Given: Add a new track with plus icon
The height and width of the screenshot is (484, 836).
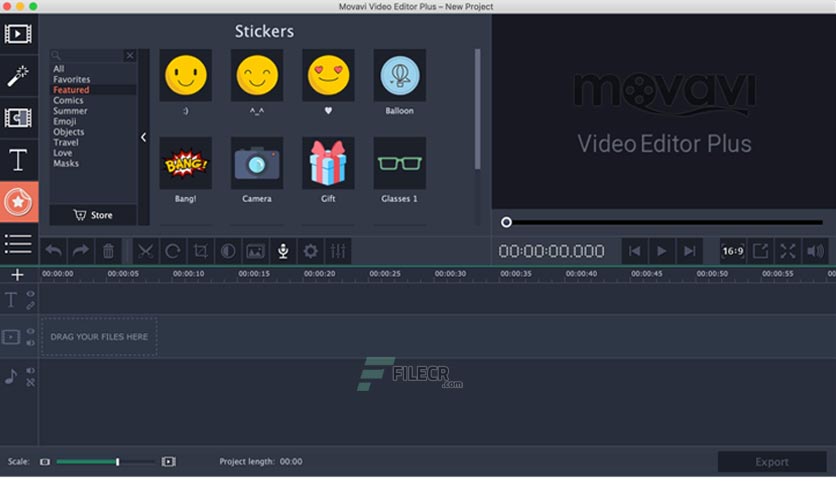Looking at the screenshot, I should (17, 275).
